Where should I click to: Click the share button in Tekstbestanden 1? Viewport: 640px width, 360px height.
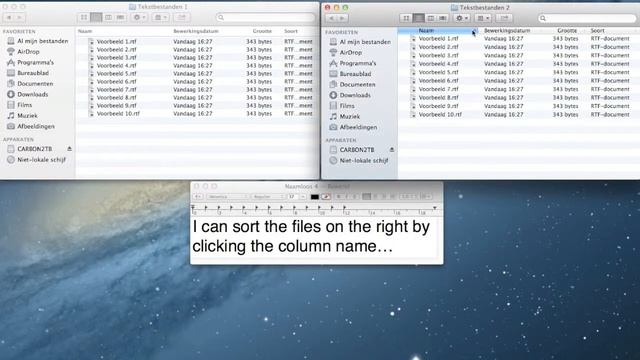point(182,17)
